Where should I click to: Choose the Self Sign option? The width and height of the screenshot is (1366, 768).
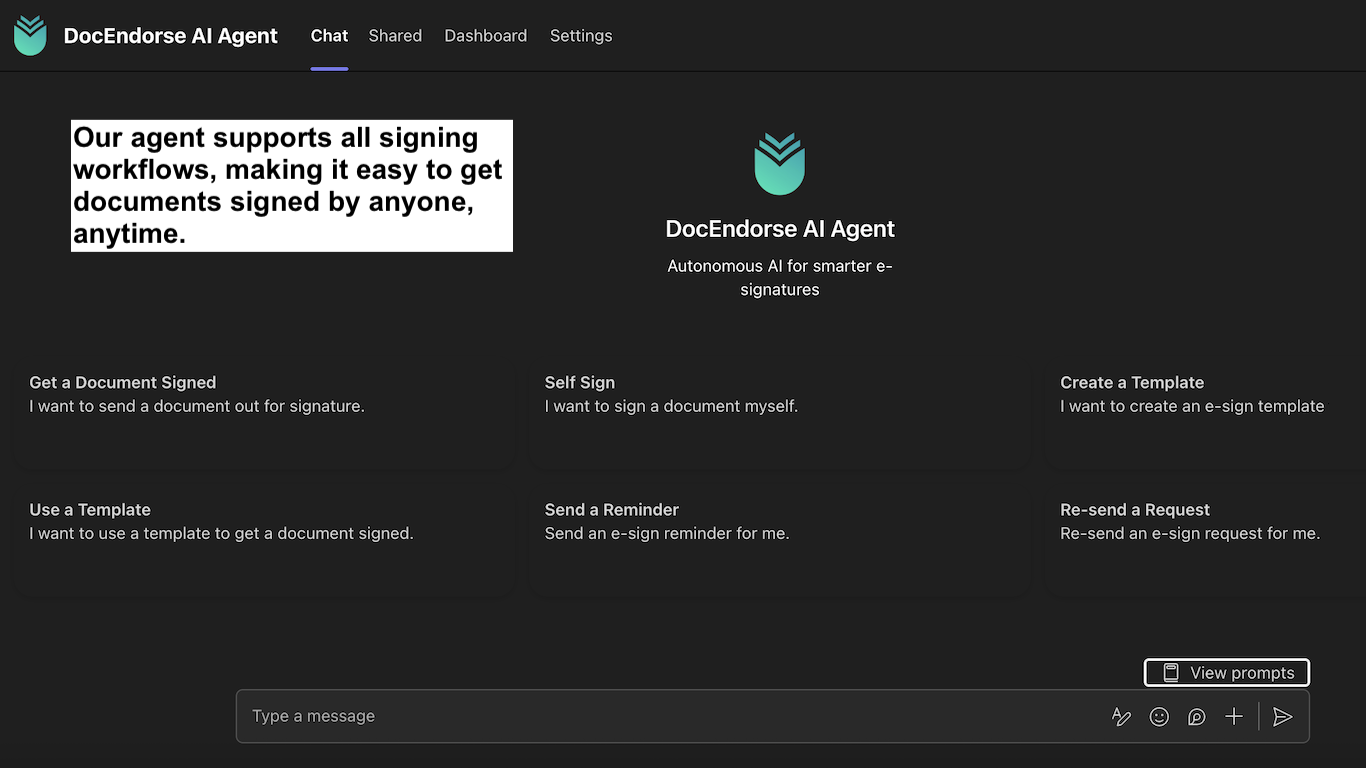780,413
